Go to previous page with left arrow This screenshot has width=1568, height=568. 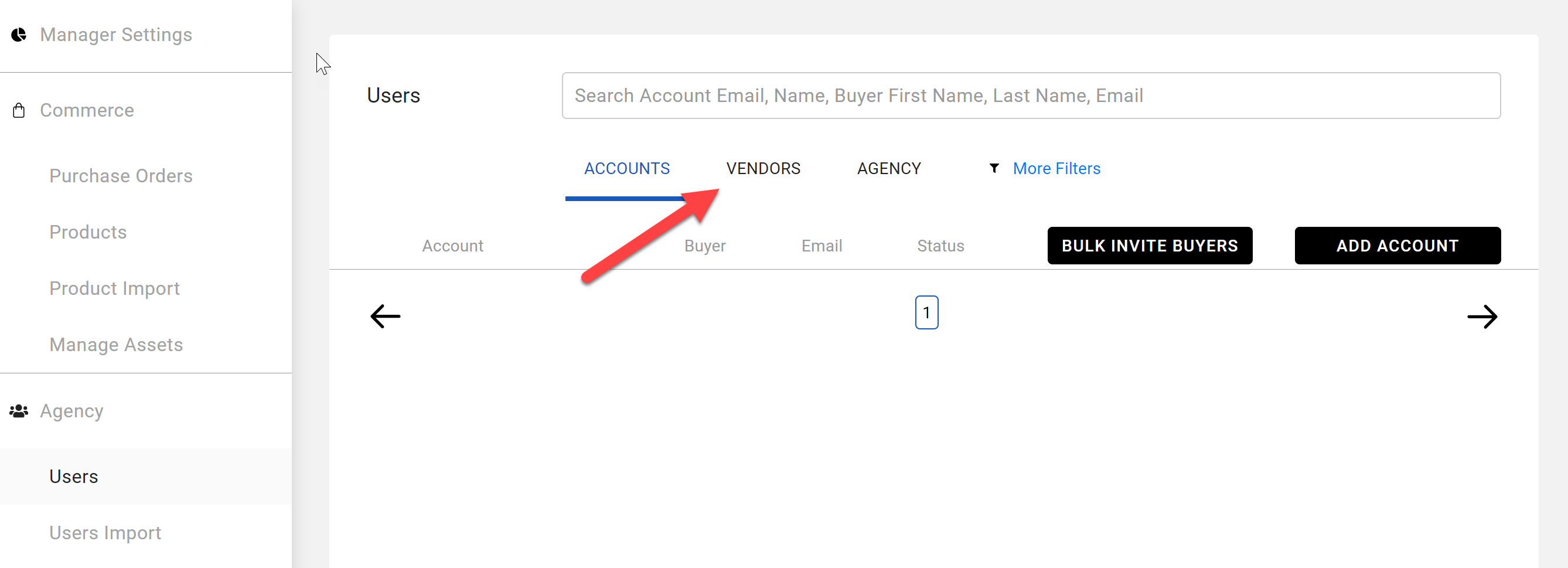(x=386, y=316)
